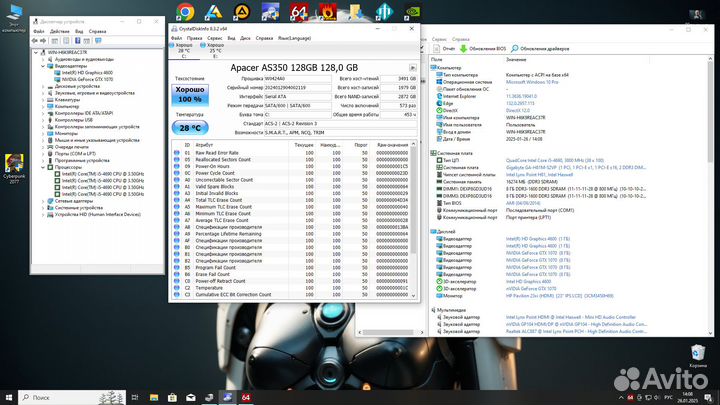The image size is (720, 405).
Task: Click 'Microsoft Windows 10 Pro' link in AIDA64
Action: (x=532, y=82)
